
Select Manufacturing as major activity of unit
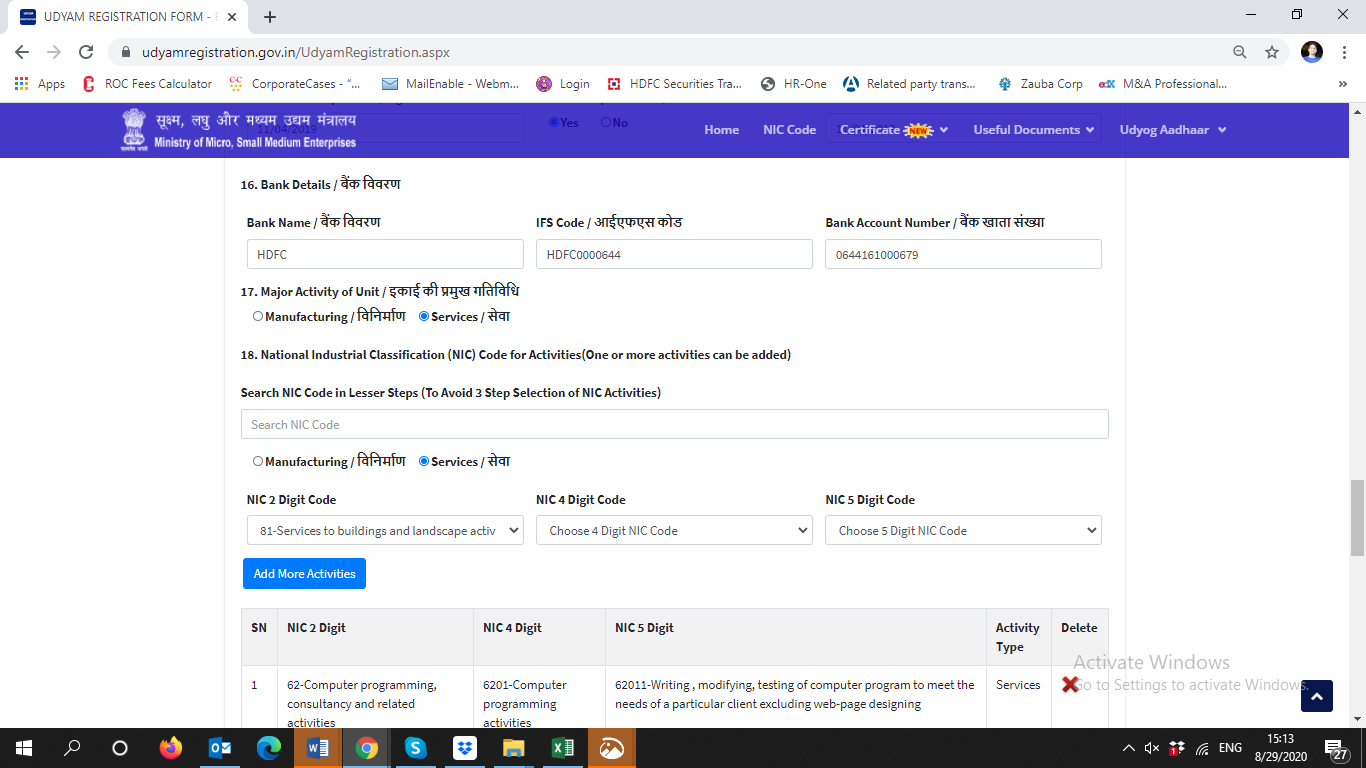click(x=258, y=317)
